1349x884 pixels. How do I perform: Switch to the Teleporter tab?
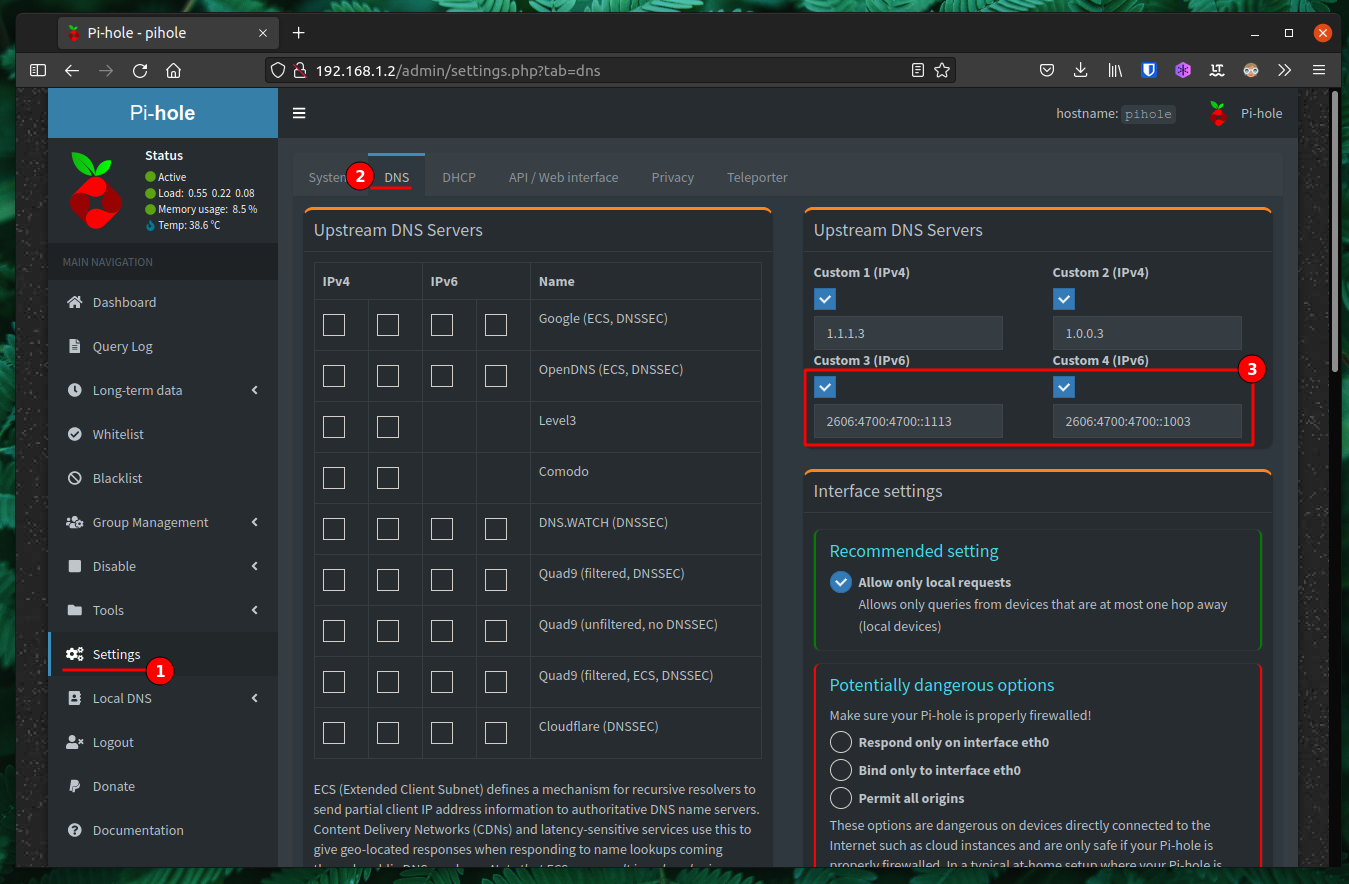coord(757,177)
